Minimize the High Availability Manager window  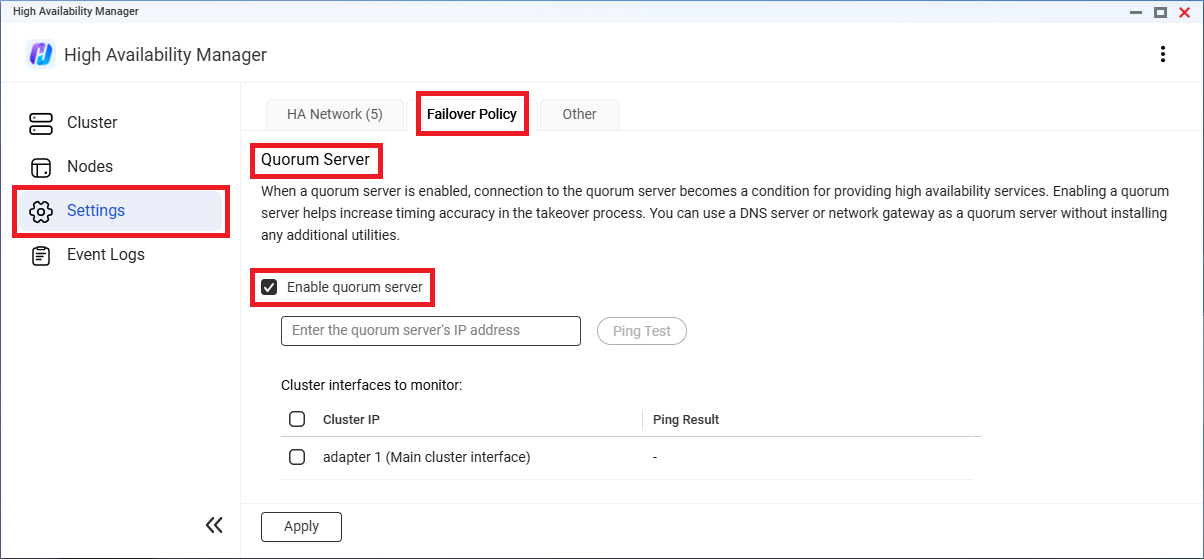click(1136, 12)
